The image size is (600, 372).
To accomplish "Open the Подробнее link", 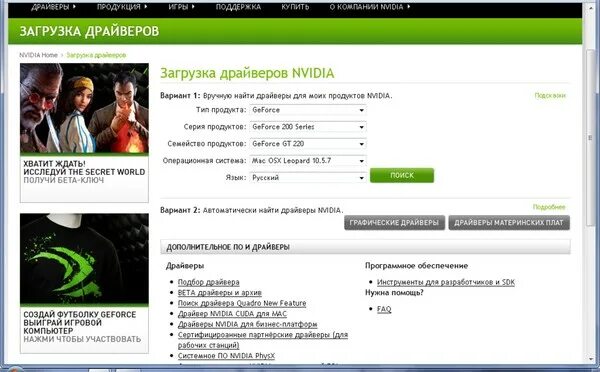I will pos(549,207).
